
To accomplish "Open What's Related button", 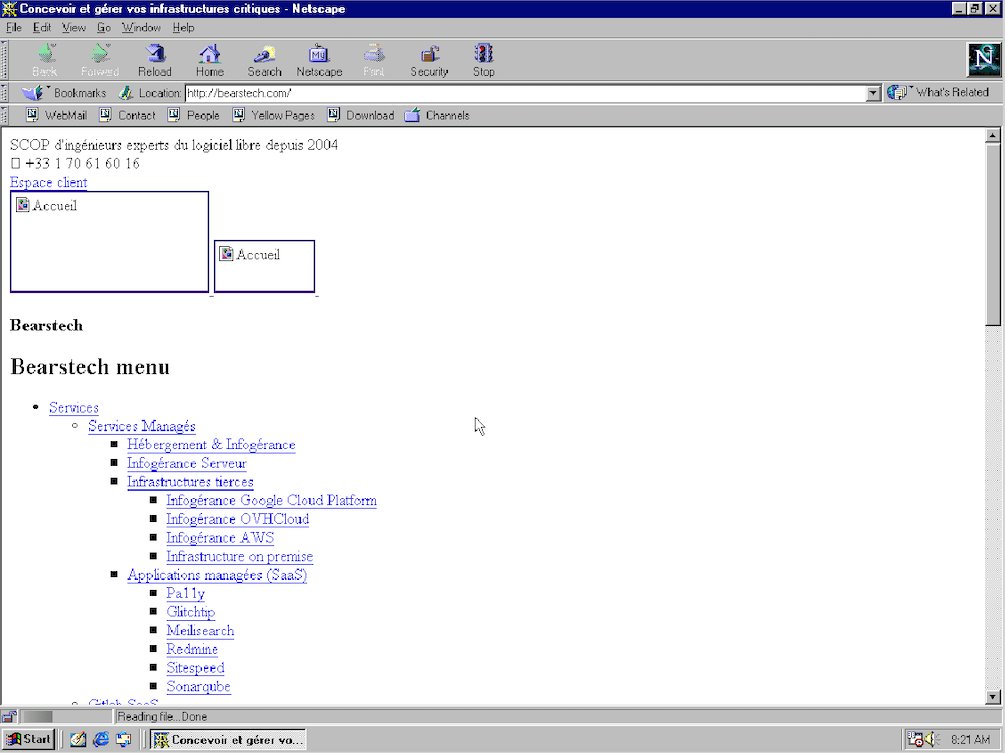I will 938,92.
